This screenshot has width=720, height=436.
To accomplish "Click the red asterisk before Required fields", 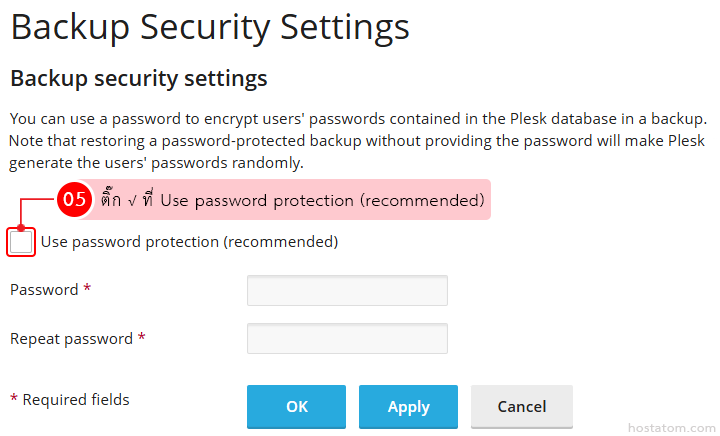I will click(x=14, y=400).
